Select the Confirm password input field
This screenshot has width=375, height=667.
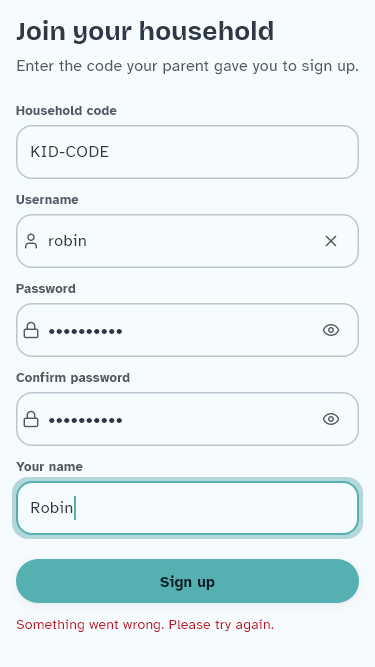[188, 419]
